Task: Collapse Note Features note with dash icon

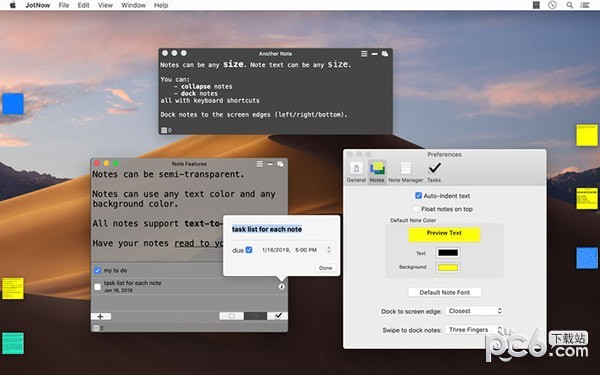Action: pos(270,164)
